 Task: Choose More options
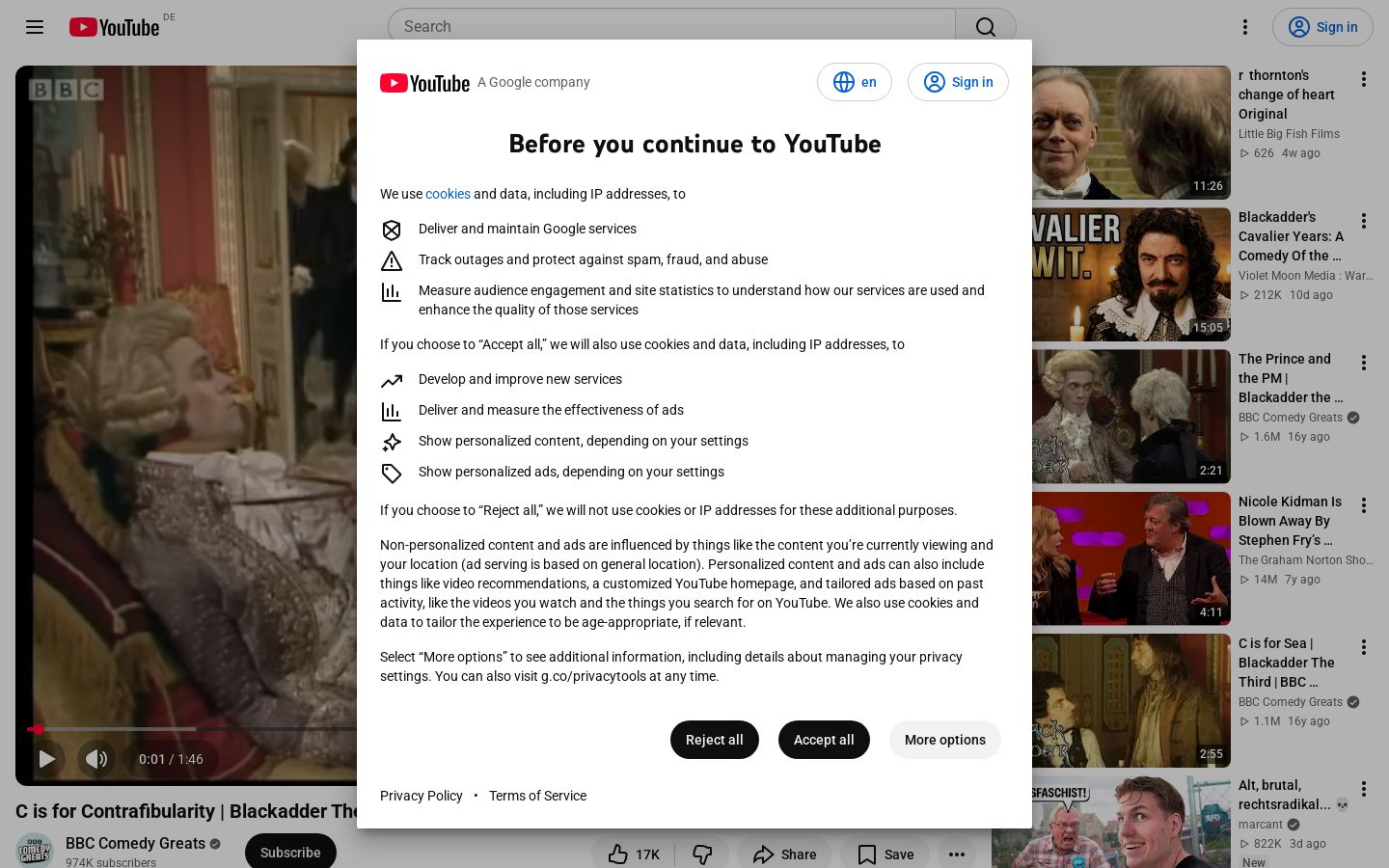click(x=945, y=740)
